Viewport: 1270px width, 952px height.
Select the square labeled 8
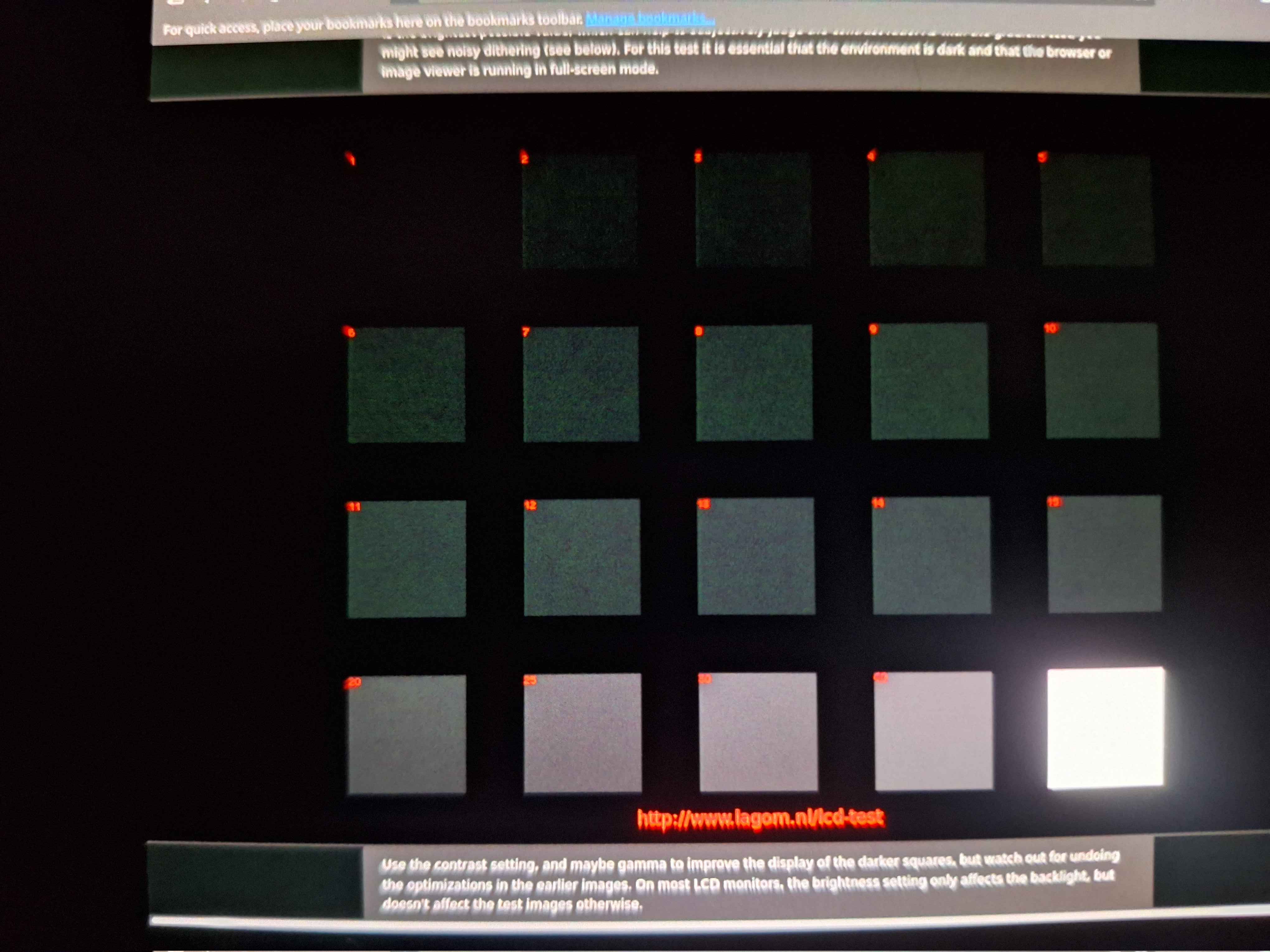click(754, 383)
